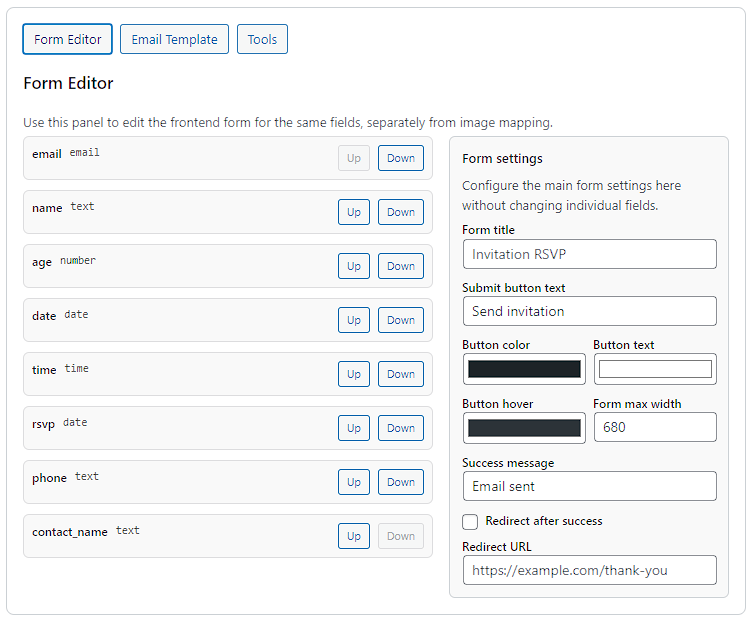The image size is (755, 624).
Task: Move the date field row down
Action: [x=401, y=320]
